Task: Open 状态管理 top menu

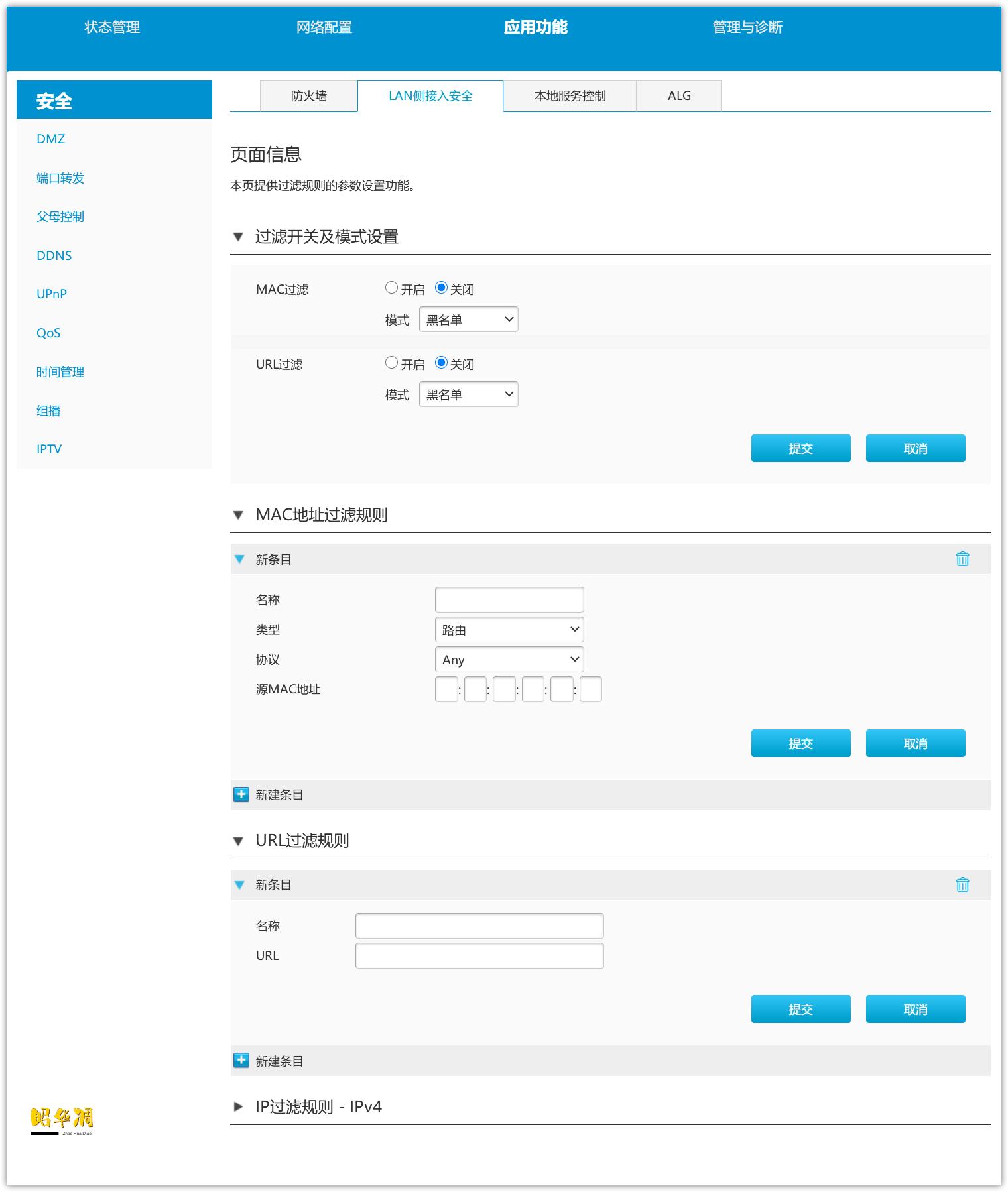Action: coord(112,27)
